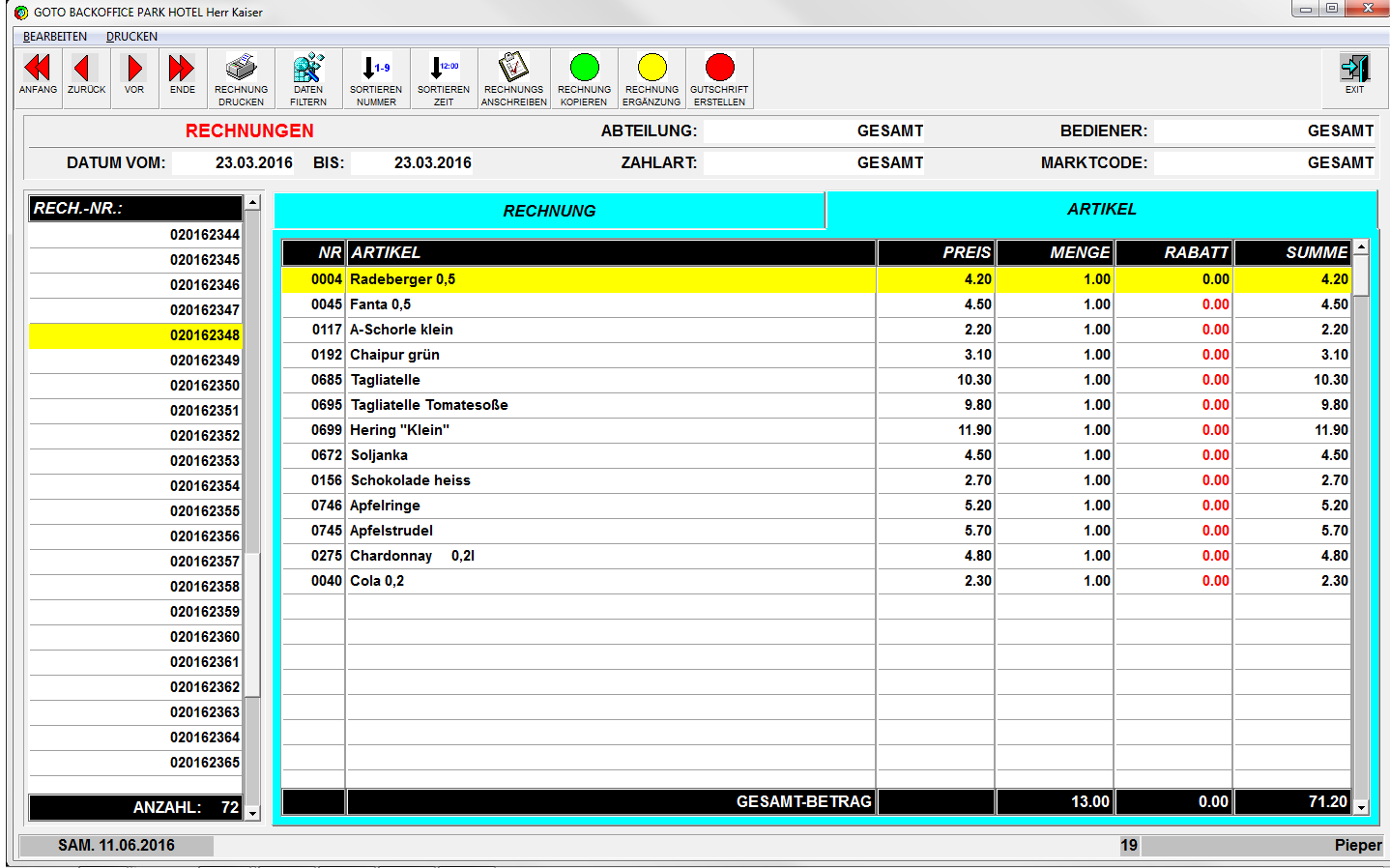The width and height of the screenshot is (1390, 868).
Task: Open Rechnungs Anschreiben letter tool
Action: (513, 78)
